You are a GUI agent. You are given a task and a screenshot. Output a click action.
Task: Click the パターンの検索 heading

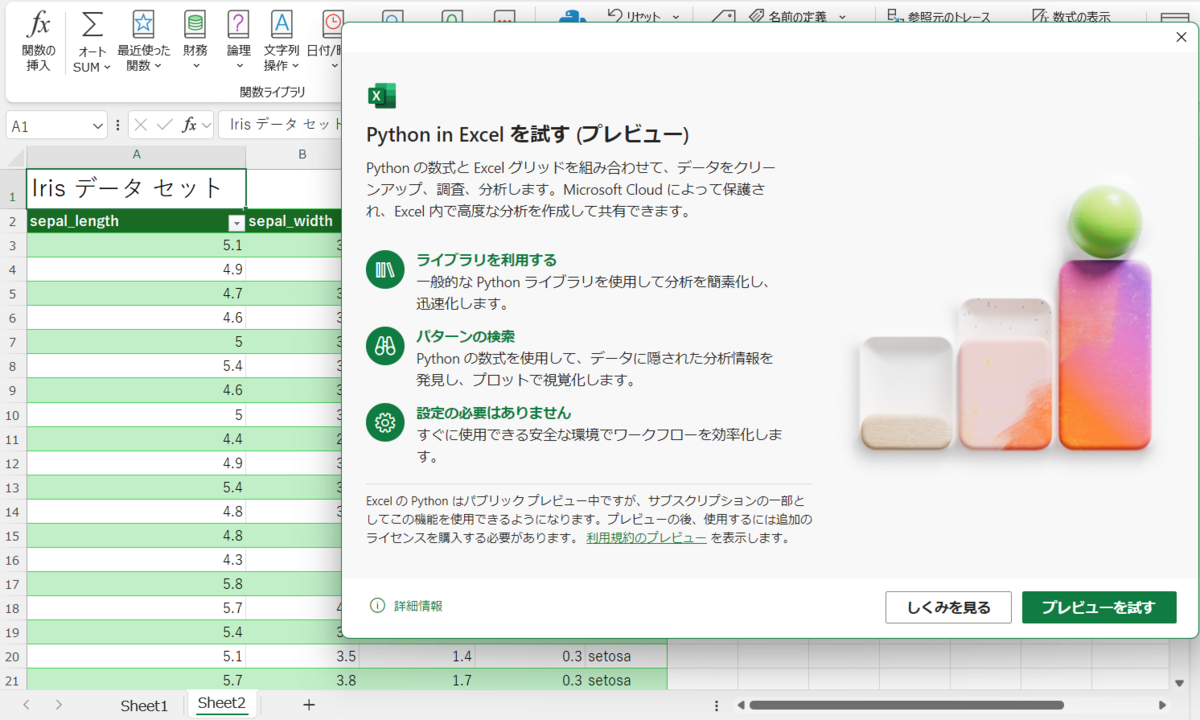pos(465,336)
